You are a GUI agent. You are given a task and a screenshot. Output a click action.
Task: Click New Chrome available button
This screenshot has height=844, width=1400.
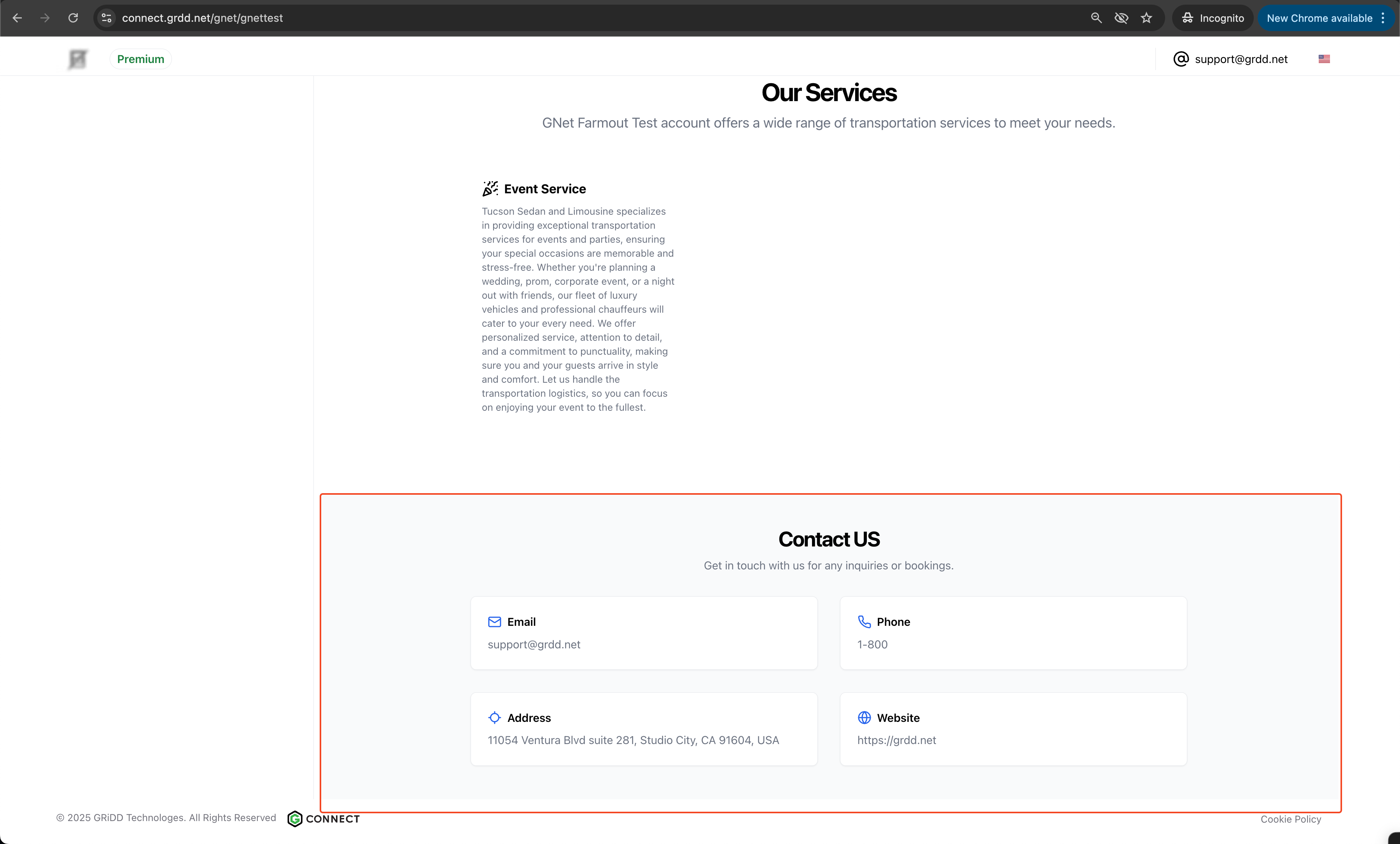coord(1319,18)
